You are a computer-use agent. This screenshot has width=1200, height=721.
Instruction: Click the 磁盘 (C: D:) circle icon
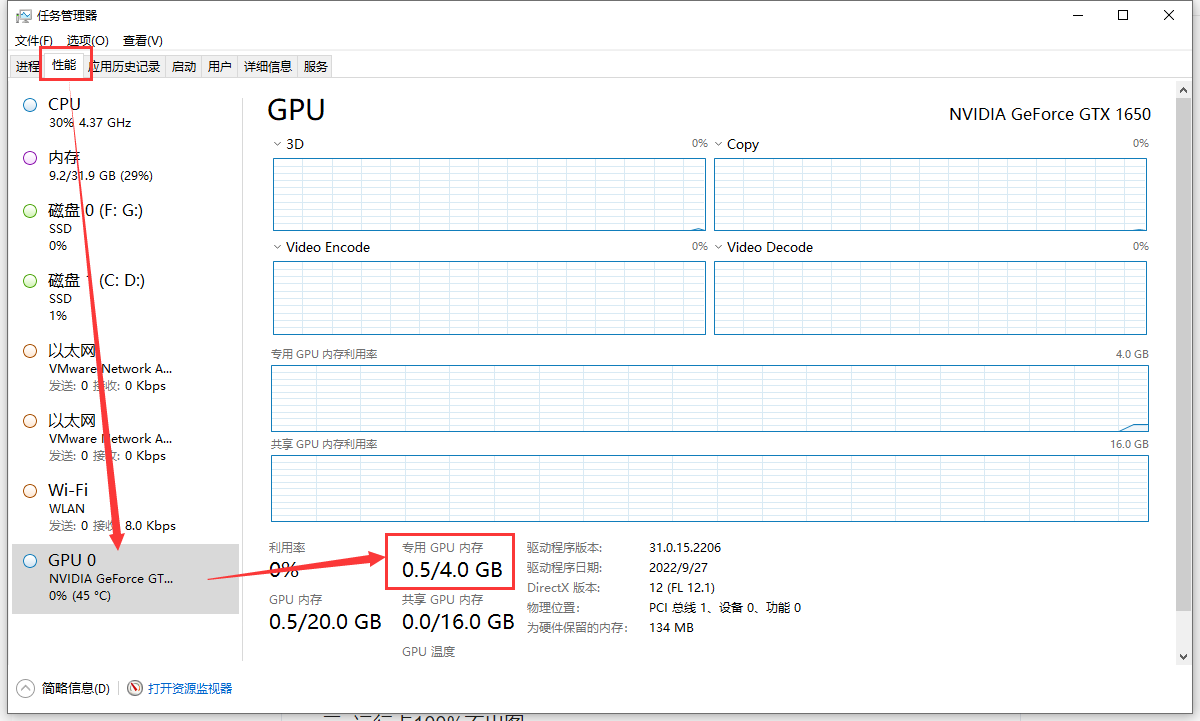(x=29, y=281)
